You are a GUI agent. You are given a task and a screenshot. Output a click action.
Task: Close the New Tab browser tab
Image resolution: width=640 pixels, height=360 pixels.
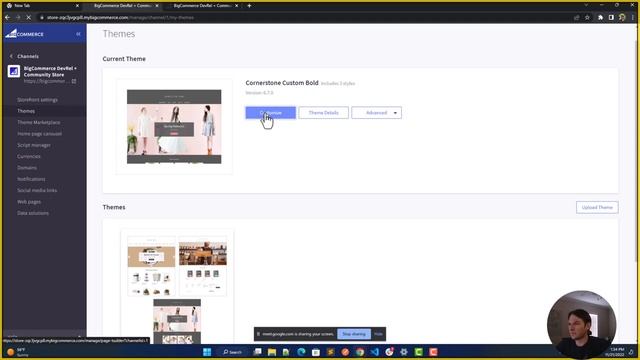pyautogui.click(x=77, y=6)
